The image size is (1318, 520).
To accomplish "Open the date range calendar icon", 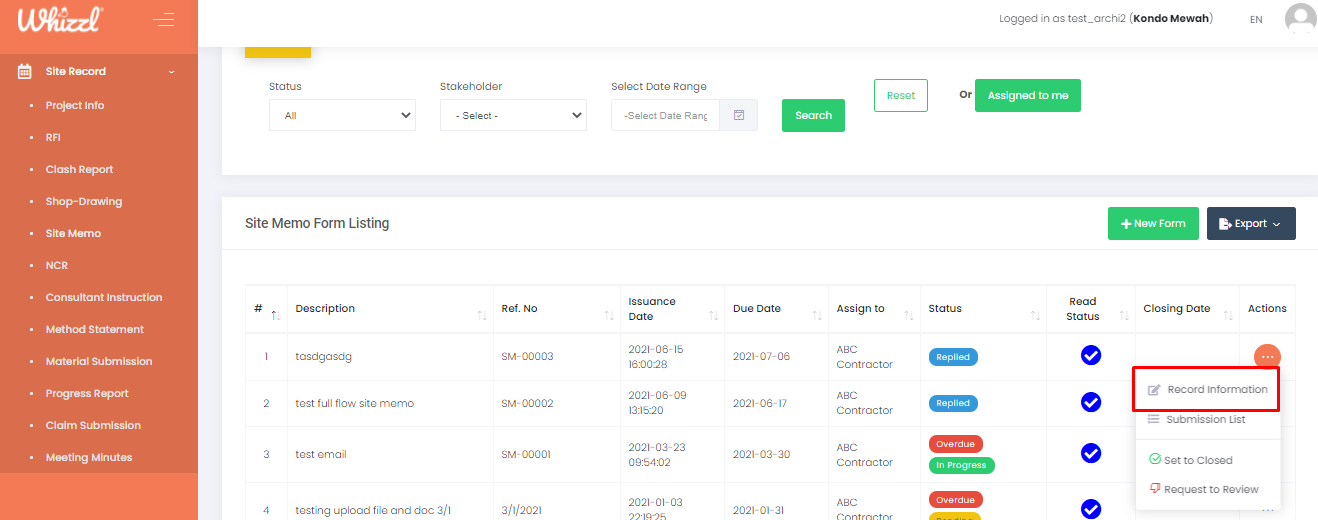I will click(x=739, y=115).
